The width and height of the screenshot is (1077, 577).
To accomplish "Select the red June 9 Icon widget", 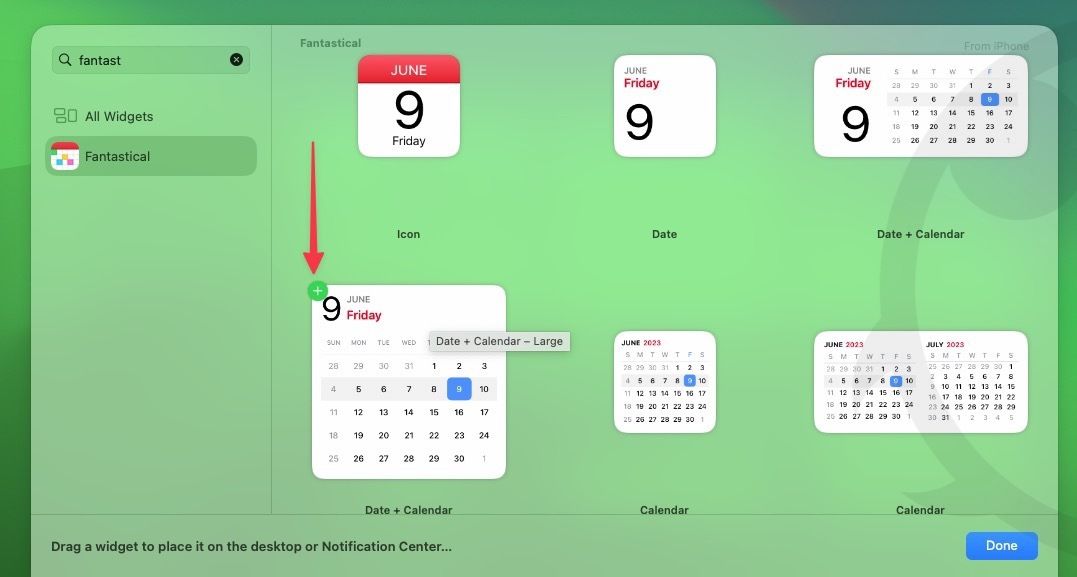I will pyautogui.click(x=408, y=105).
